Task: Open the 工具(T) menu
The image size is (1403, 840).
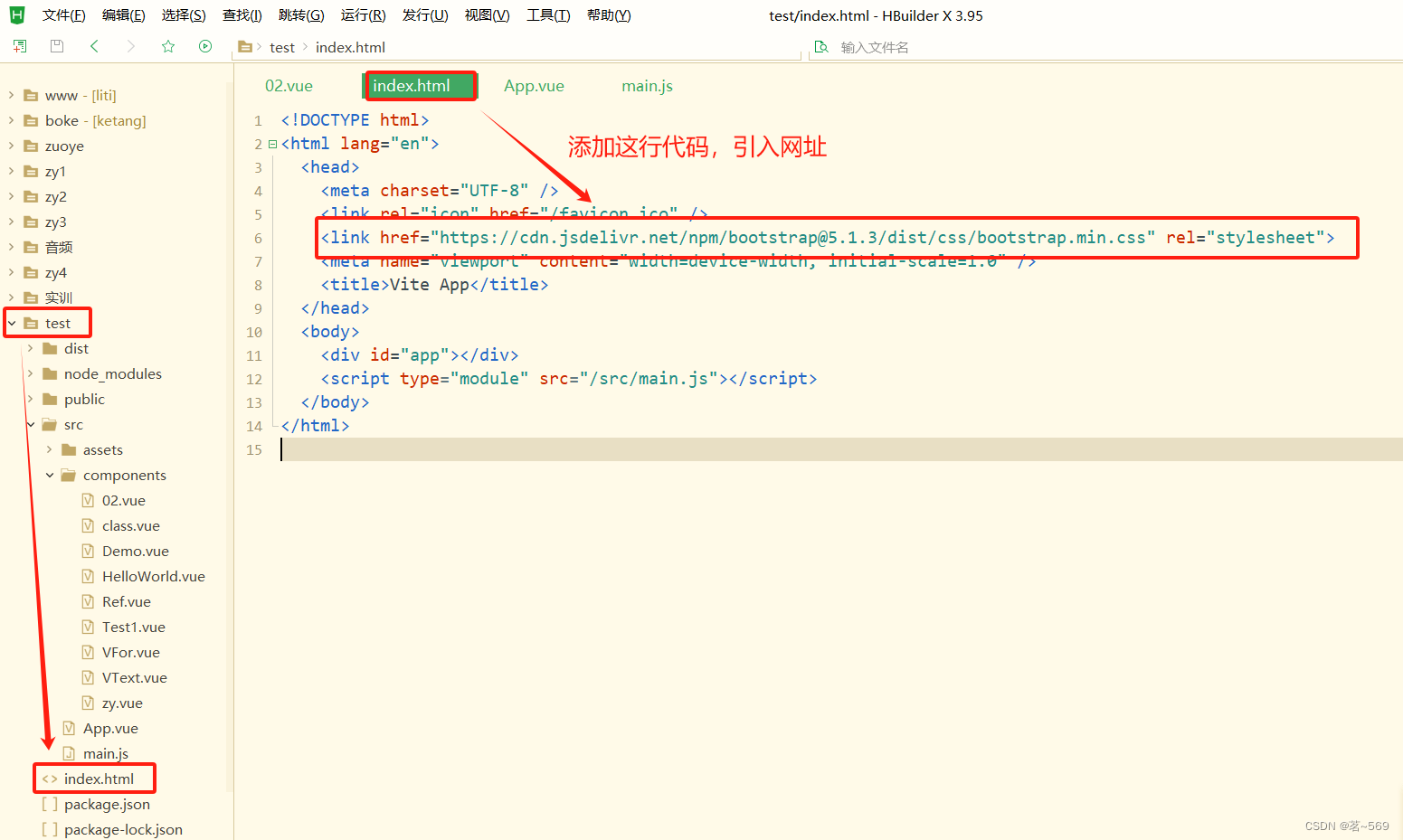Action: [x=548, y=15]
